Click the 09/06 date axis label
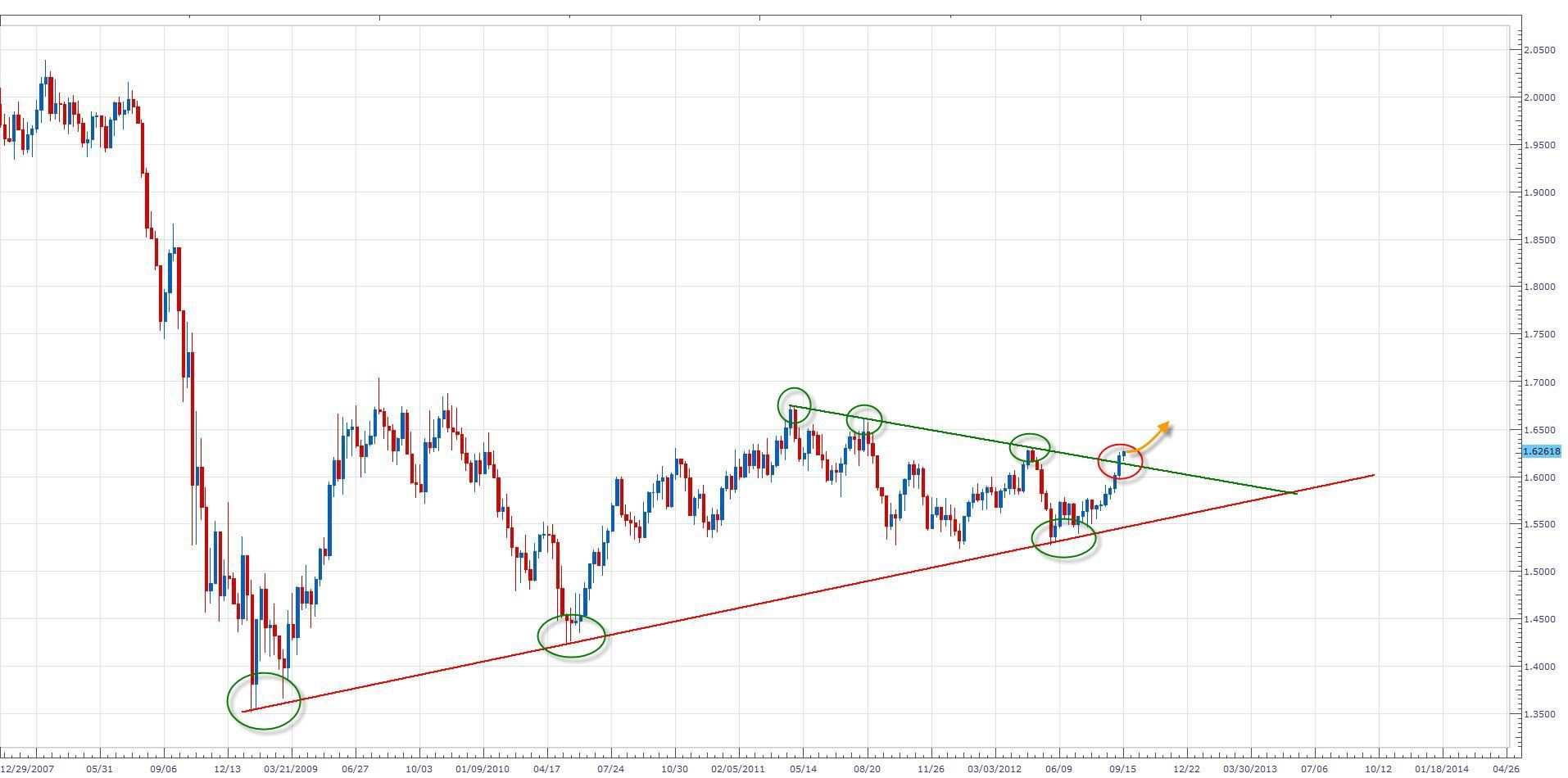The height and width of the screenshot is (778, 1568). (x=163, y=769)
